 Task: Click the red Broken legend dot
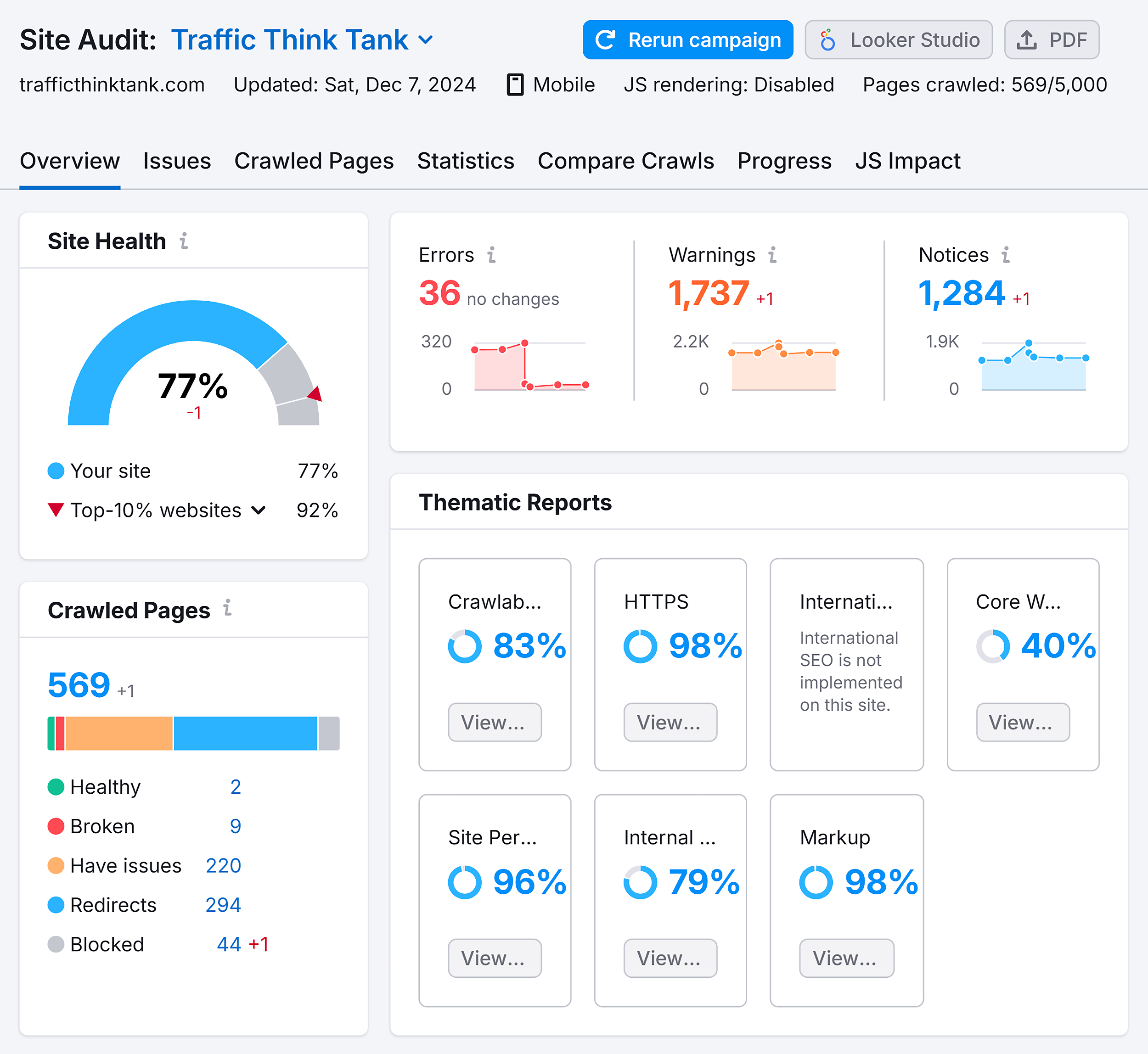coord(56,826)
